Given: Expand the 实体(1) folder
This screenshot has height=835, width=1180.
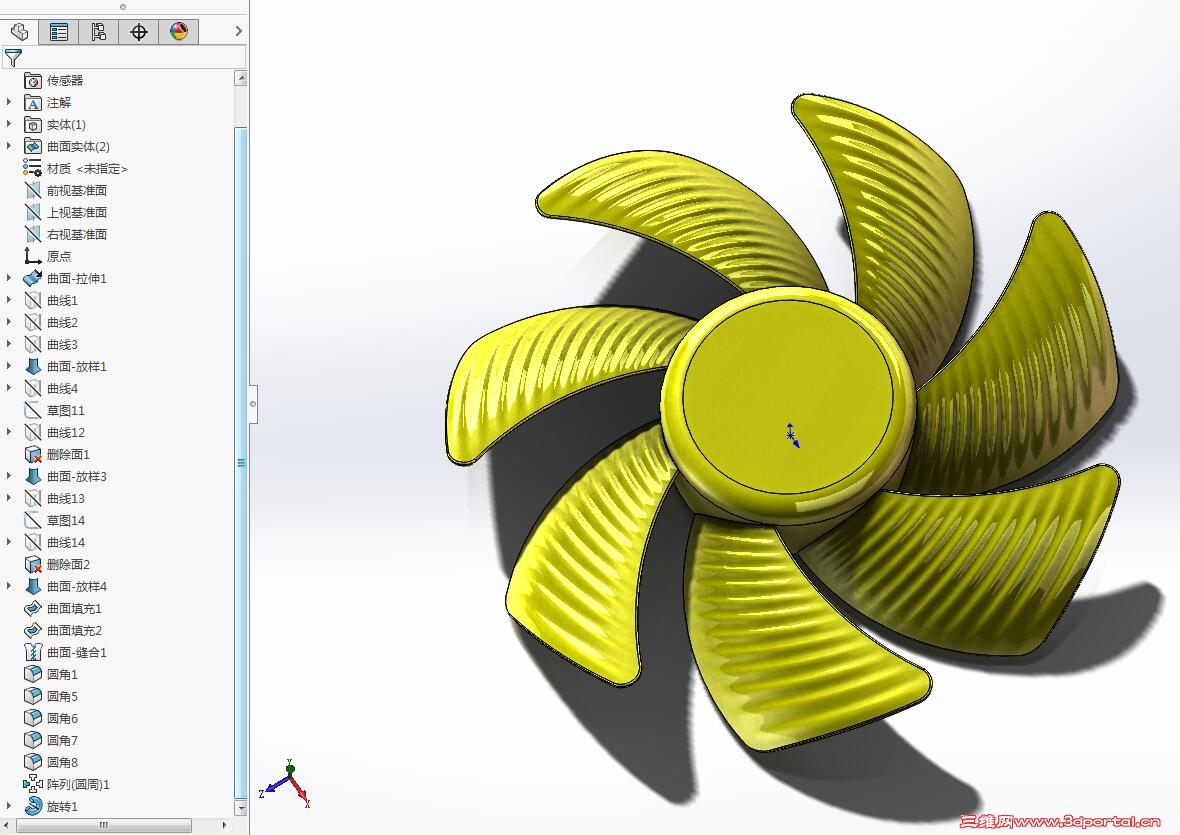Looking at the screenshot, I should (x=9, y=124).
